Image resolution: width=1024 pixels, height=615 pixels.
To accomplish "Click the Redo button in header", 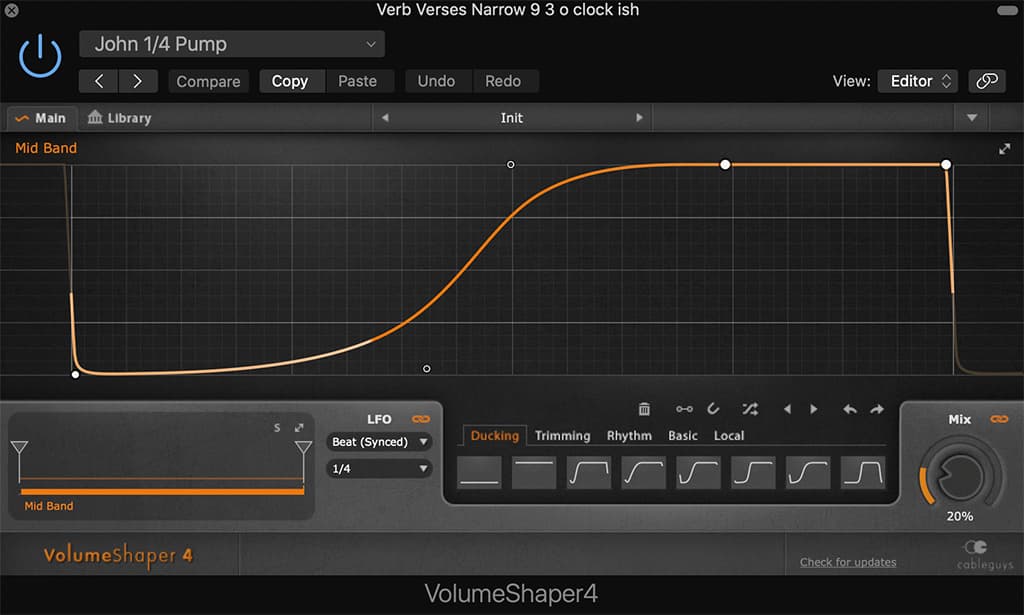I will point(503,81).
